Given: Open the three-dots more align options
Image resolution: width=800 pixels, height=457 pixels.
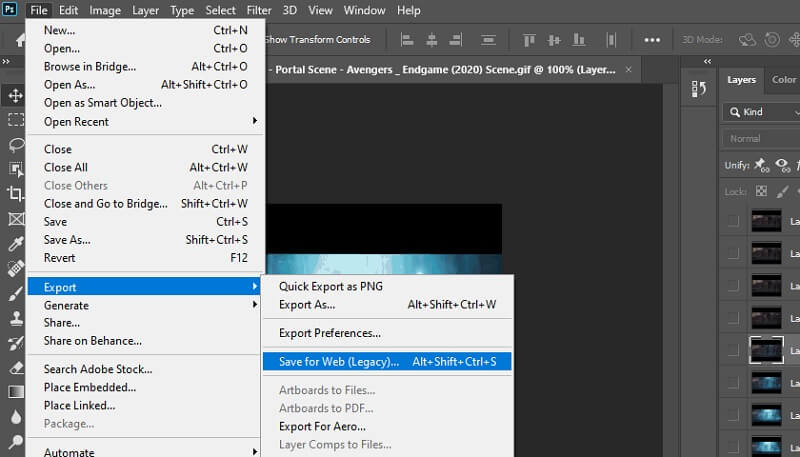Looking at the screenshot, I should (652, 40).
